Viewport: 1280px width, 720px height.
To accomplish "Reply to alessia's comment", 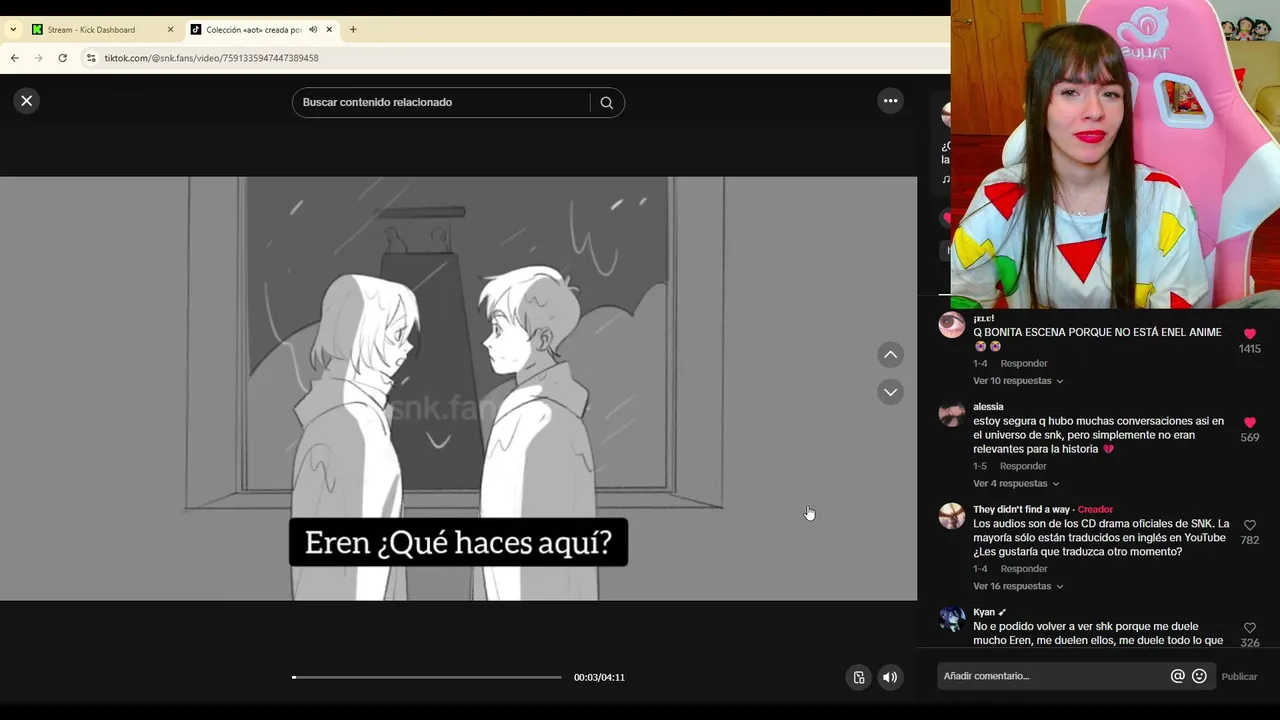I will tap(1023, 466).
